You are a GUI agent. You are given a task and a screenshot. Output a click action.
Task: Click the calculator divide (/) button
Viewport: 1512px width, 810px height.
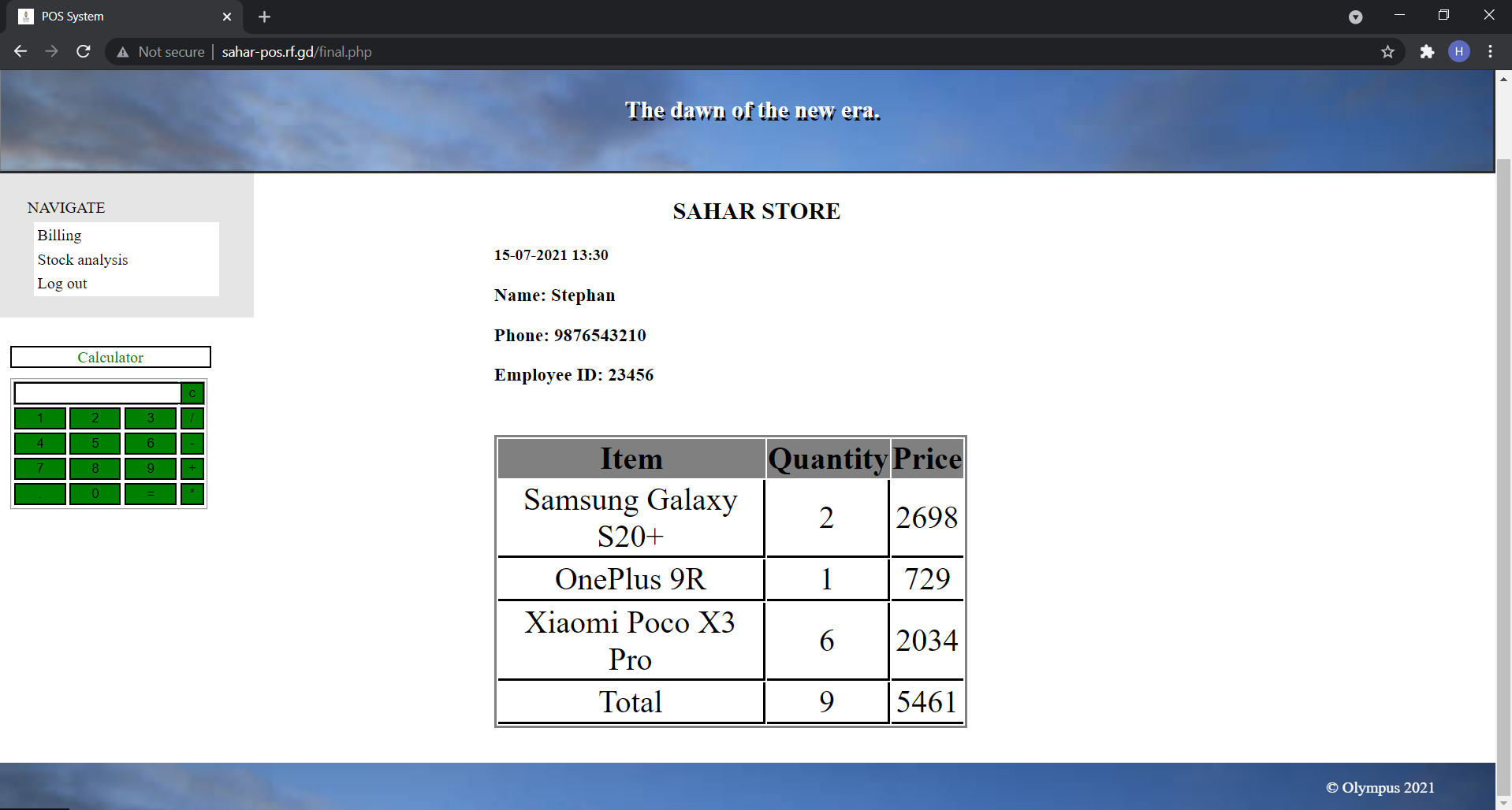pyautogui.click(x=192, y=418)
